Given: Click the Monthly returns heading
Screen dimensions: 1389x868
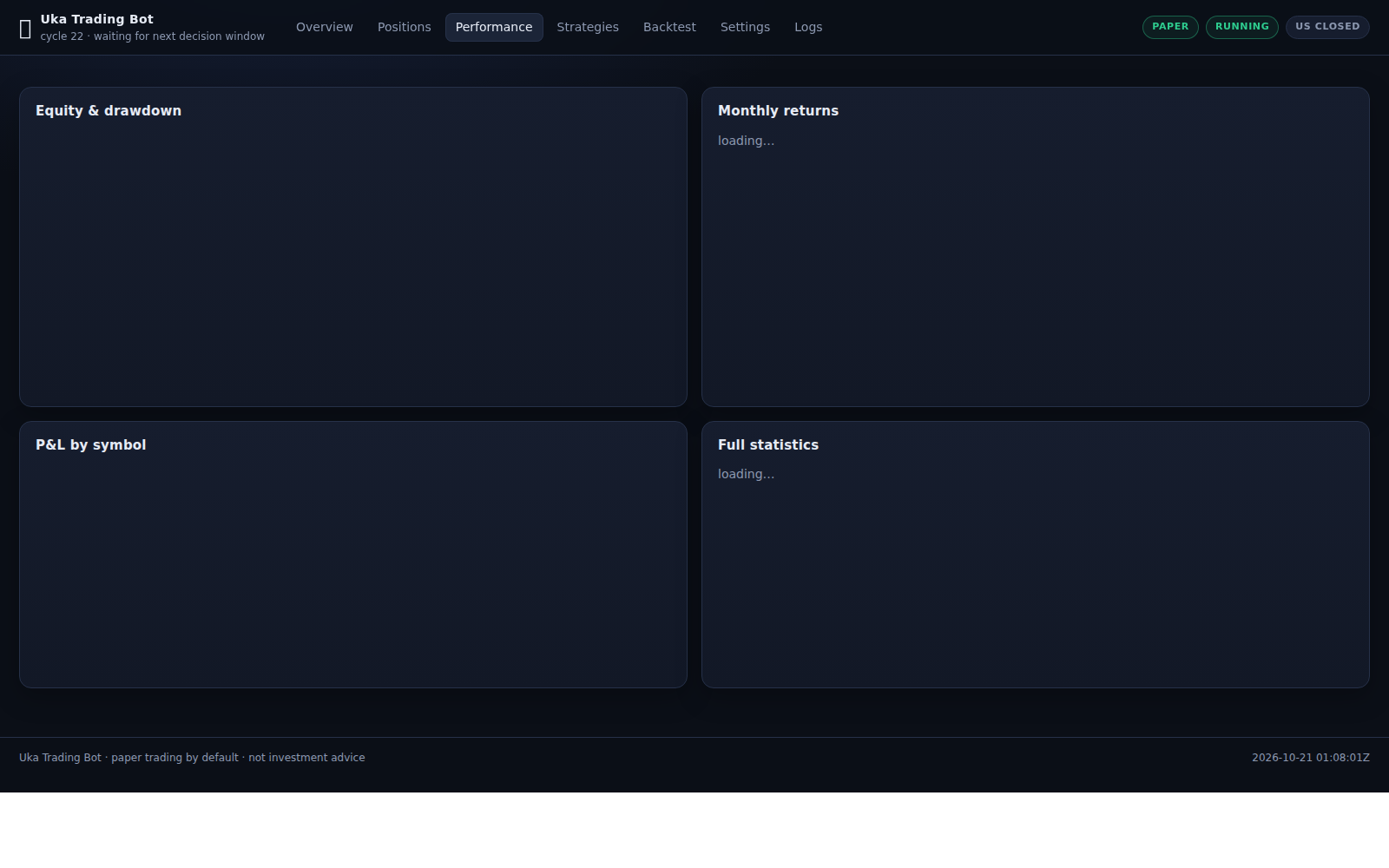Looking at the screenshot, I should pyautogui.click(x=778, y=111).
